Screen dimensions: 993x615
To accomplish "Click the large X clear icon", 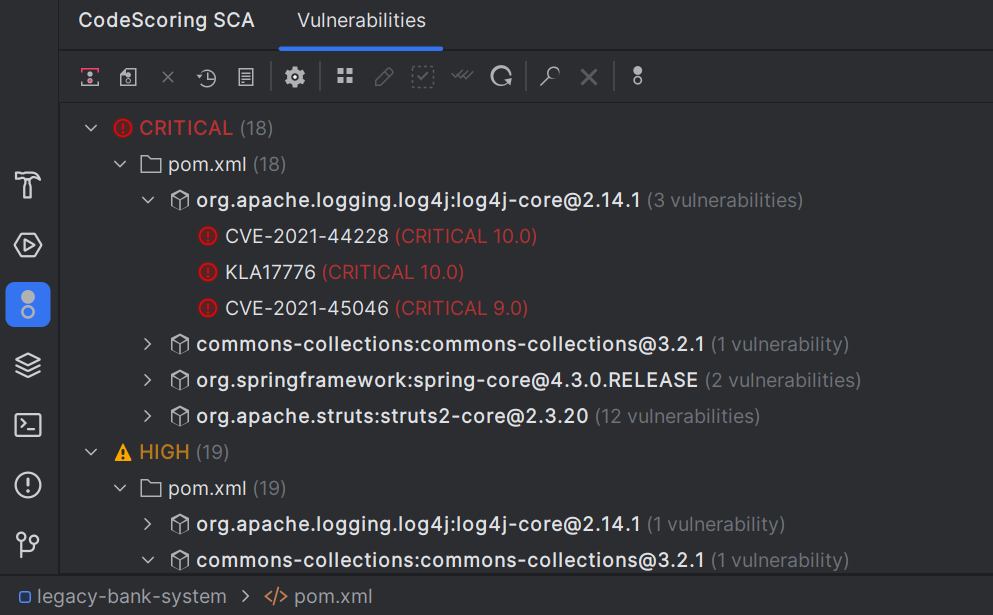I will click(589, 77).
